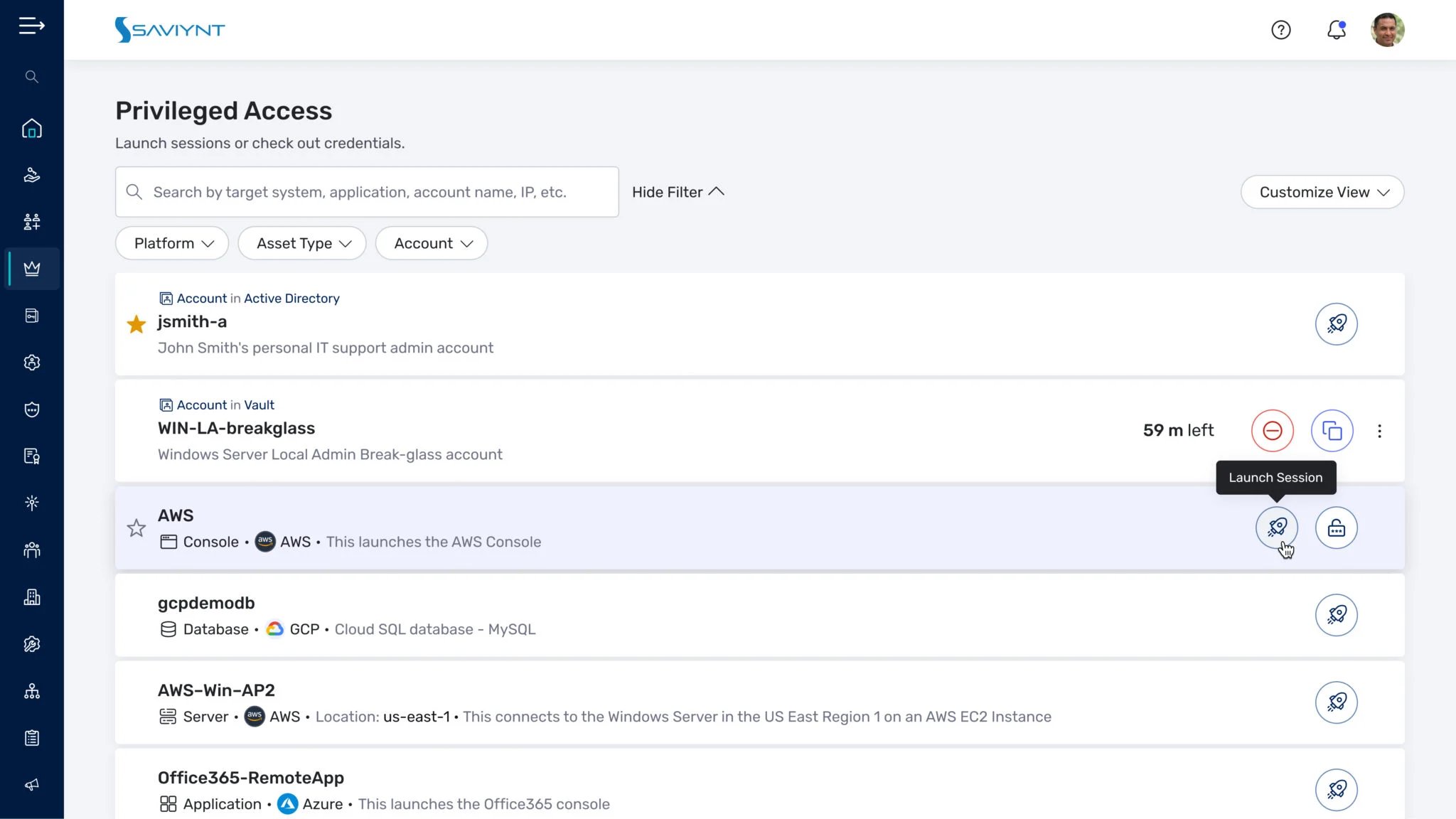Open the help icon in the top bar
Image resolution: width=1456 pixels, height=819 pixels.
1281,30
